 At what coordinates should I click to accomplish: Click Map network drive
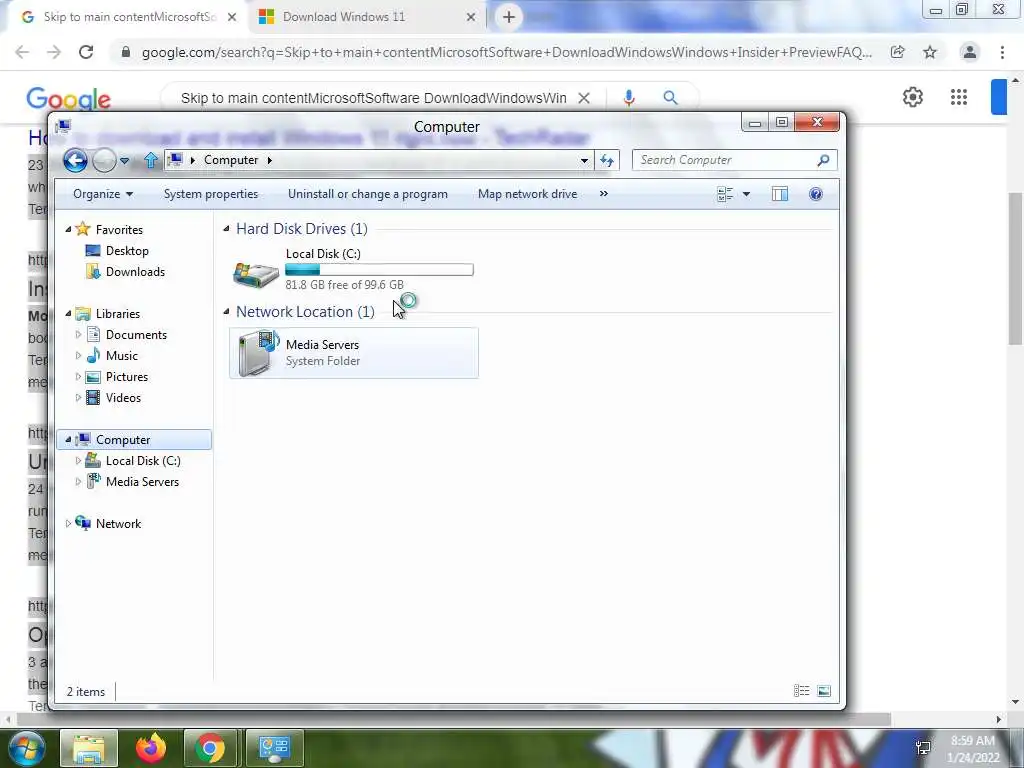(528, 194)
